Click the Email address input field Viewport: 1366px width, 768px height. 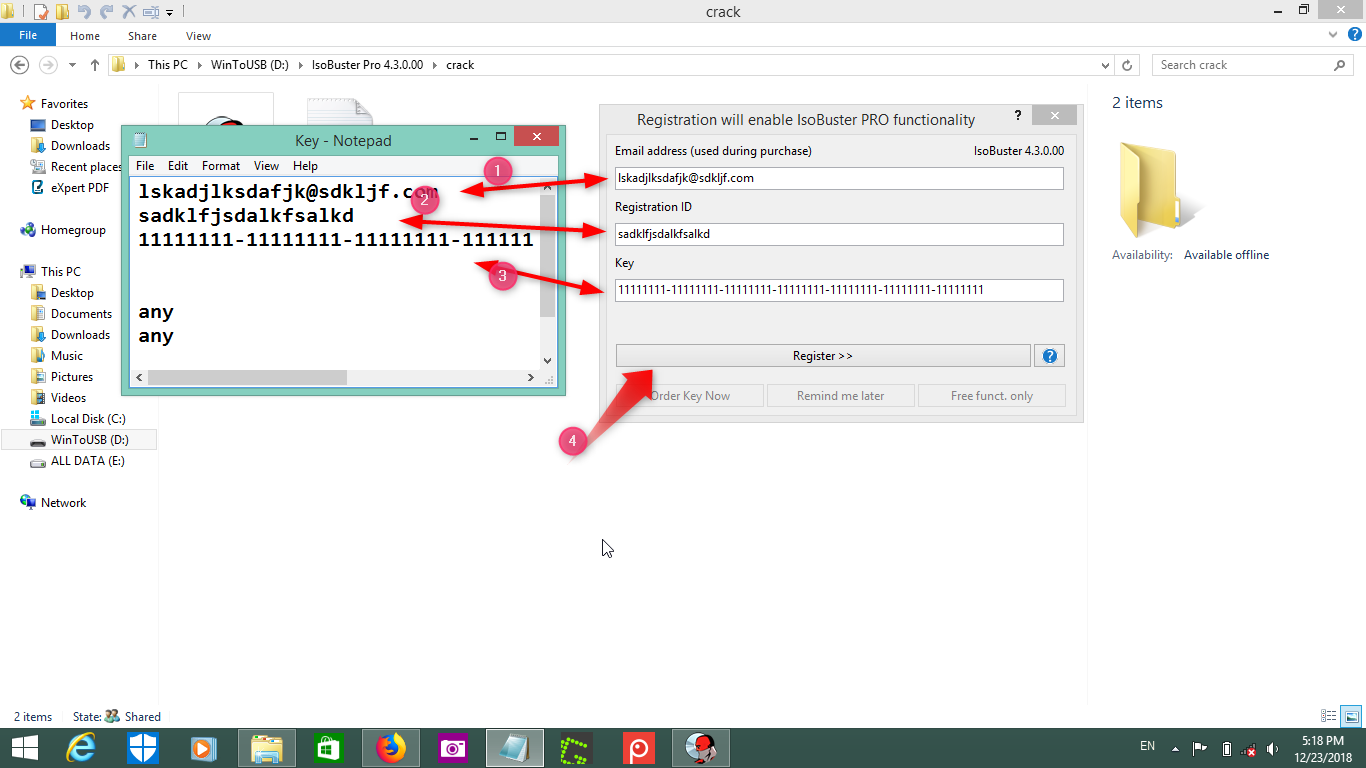(x=839, y=178)
